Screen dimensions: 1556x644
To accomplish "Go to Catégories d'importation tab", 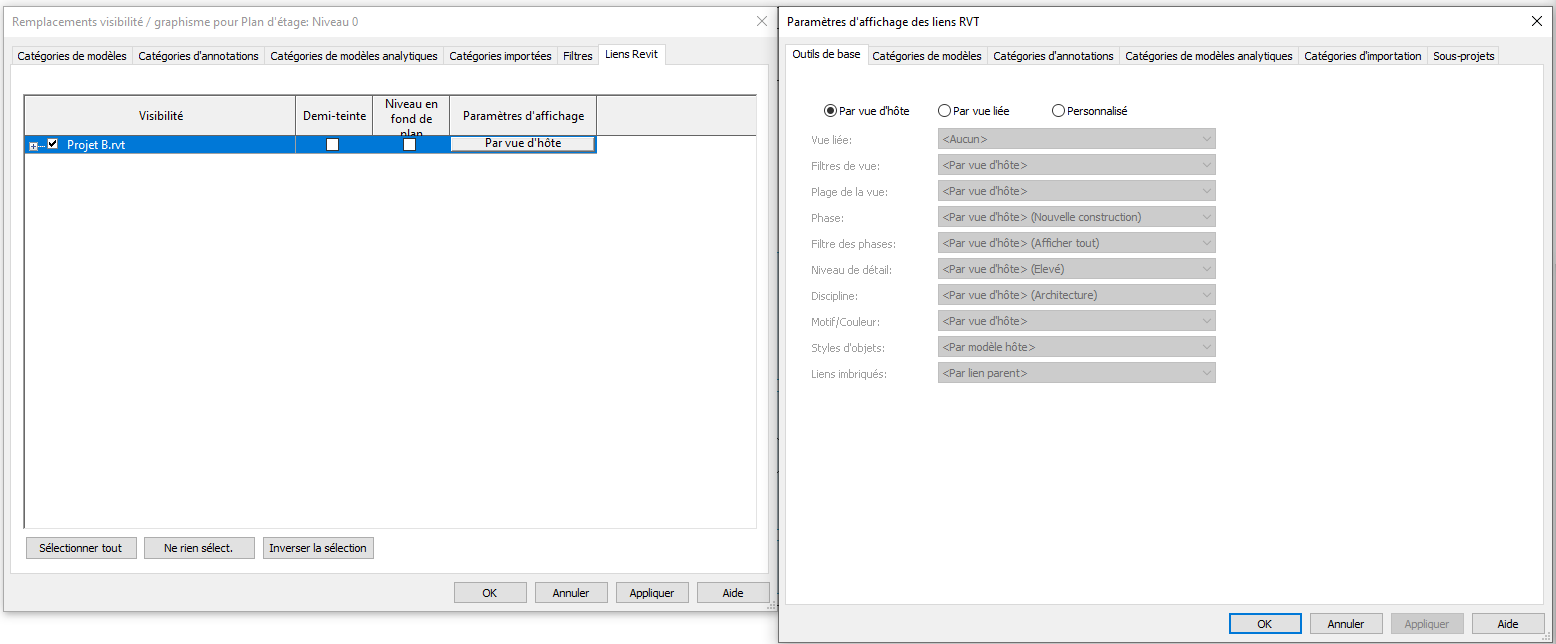I will [1362, 56].
